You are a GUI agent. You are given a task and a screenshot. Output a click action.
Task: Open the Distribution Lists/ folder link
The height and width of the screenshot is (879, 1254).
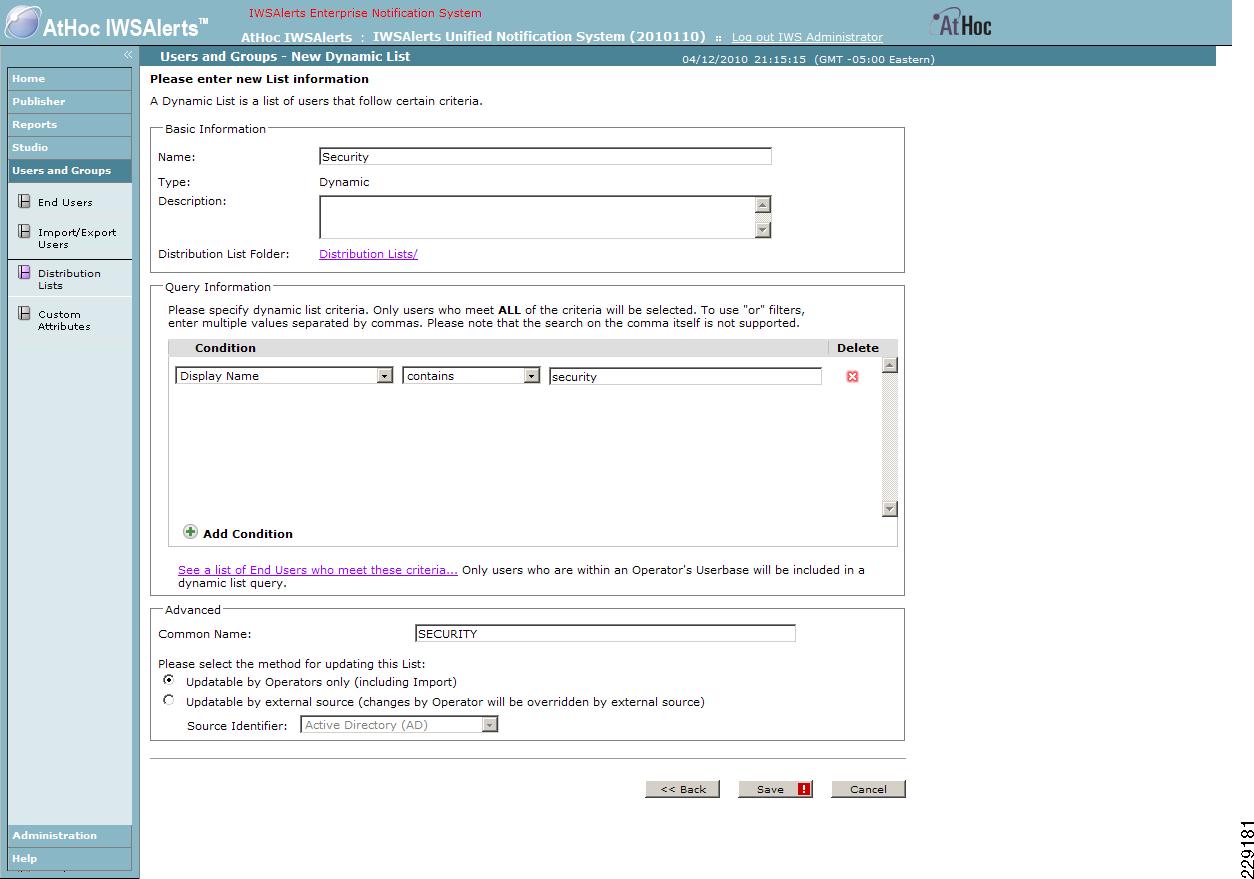[368, 254]
